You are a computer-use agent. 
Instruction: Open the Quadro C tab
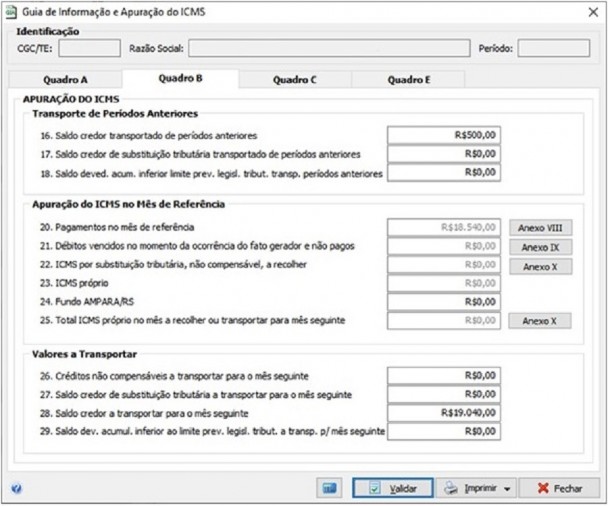294,80
